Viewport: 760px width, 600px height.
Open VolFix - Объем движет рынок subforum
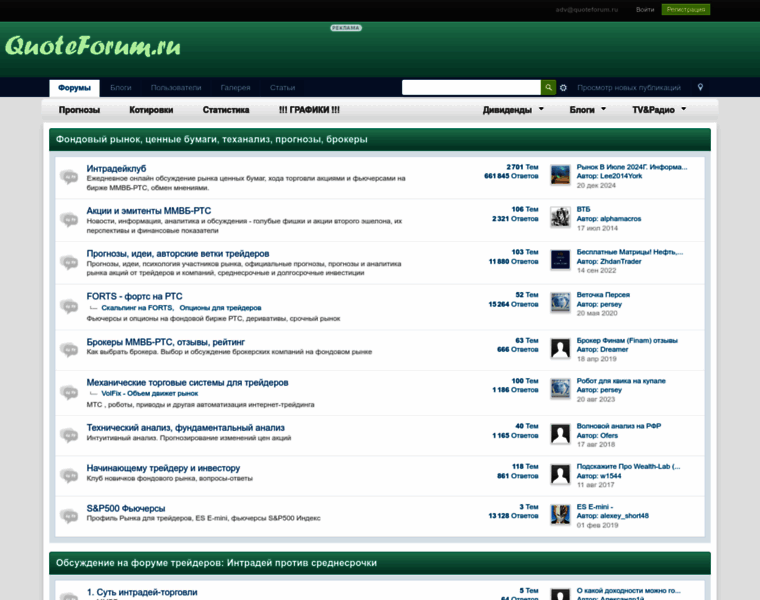pyautogui.click(x=150, y=394)
